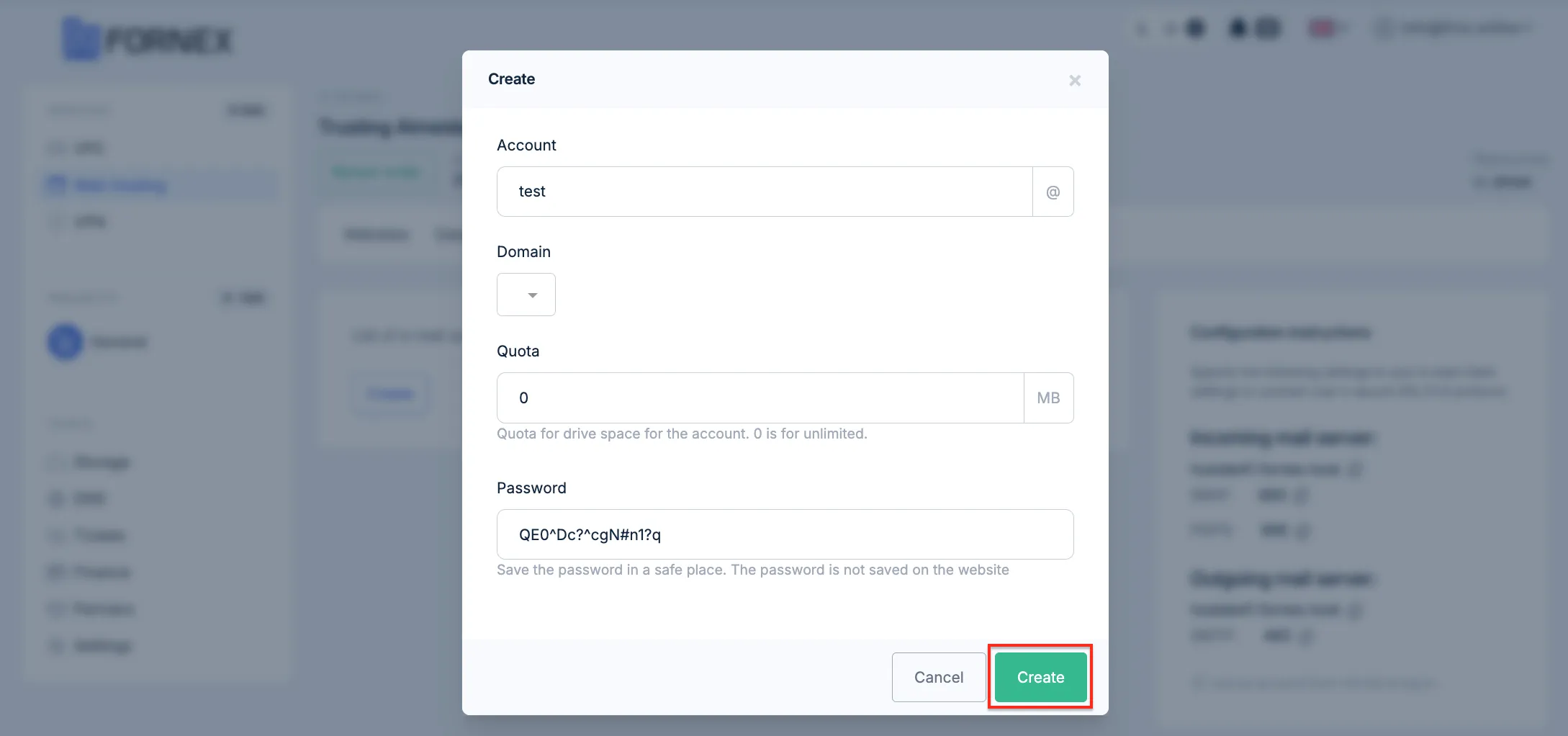Open the language flag selector
Image resolution: width=1568 pixels, height=736 pixels.
[x=1327, y=29]
